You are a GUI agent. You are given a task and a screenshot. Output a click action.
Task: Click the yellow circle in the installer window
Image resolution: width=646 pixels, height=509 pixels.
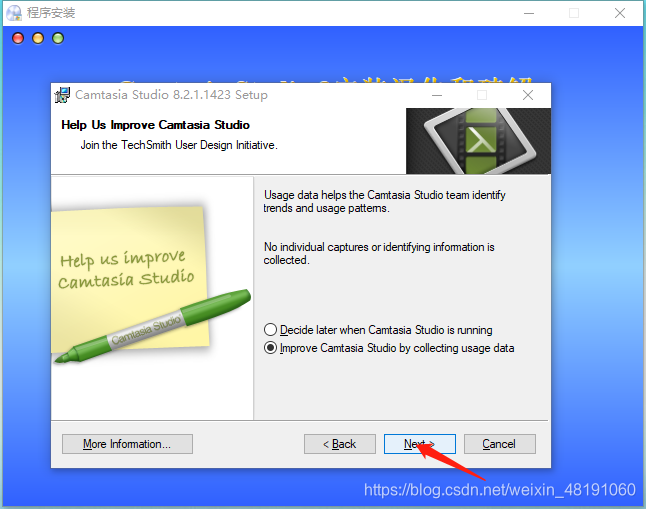point(38,38)
